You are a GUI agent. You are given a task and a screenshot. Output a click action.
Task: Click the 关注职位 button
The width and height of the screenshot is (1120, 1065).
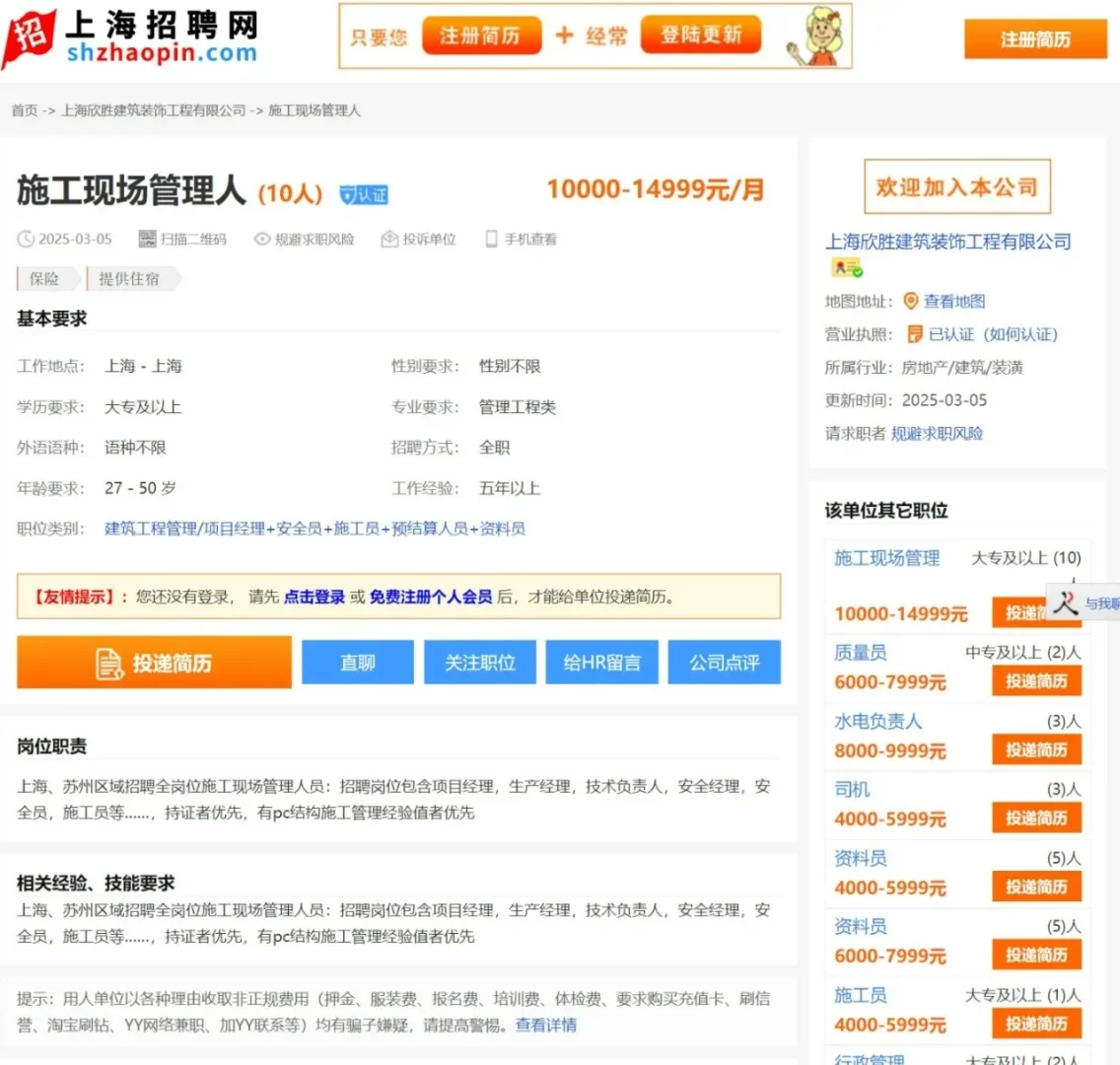point(479,662)
